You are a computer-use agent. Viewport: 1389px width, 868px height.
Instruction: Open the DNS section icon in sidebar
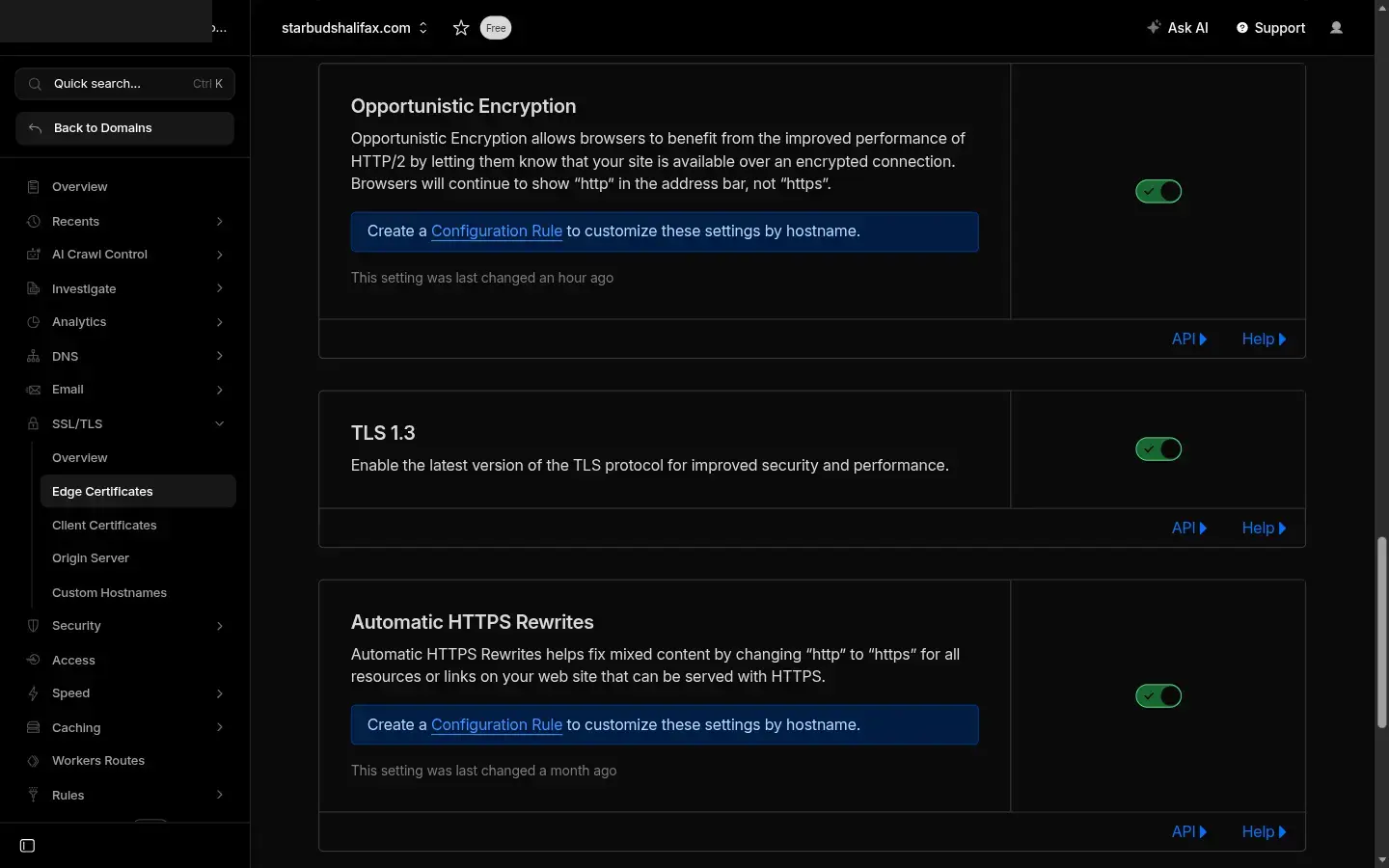33,356
